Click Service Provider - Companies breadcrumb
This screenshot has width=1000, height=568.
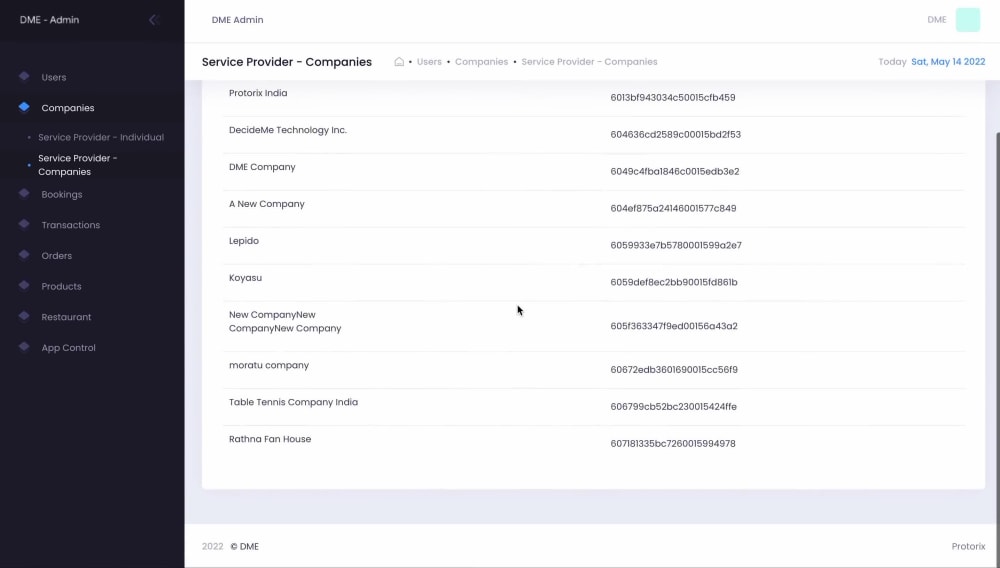tap(589, 62)
